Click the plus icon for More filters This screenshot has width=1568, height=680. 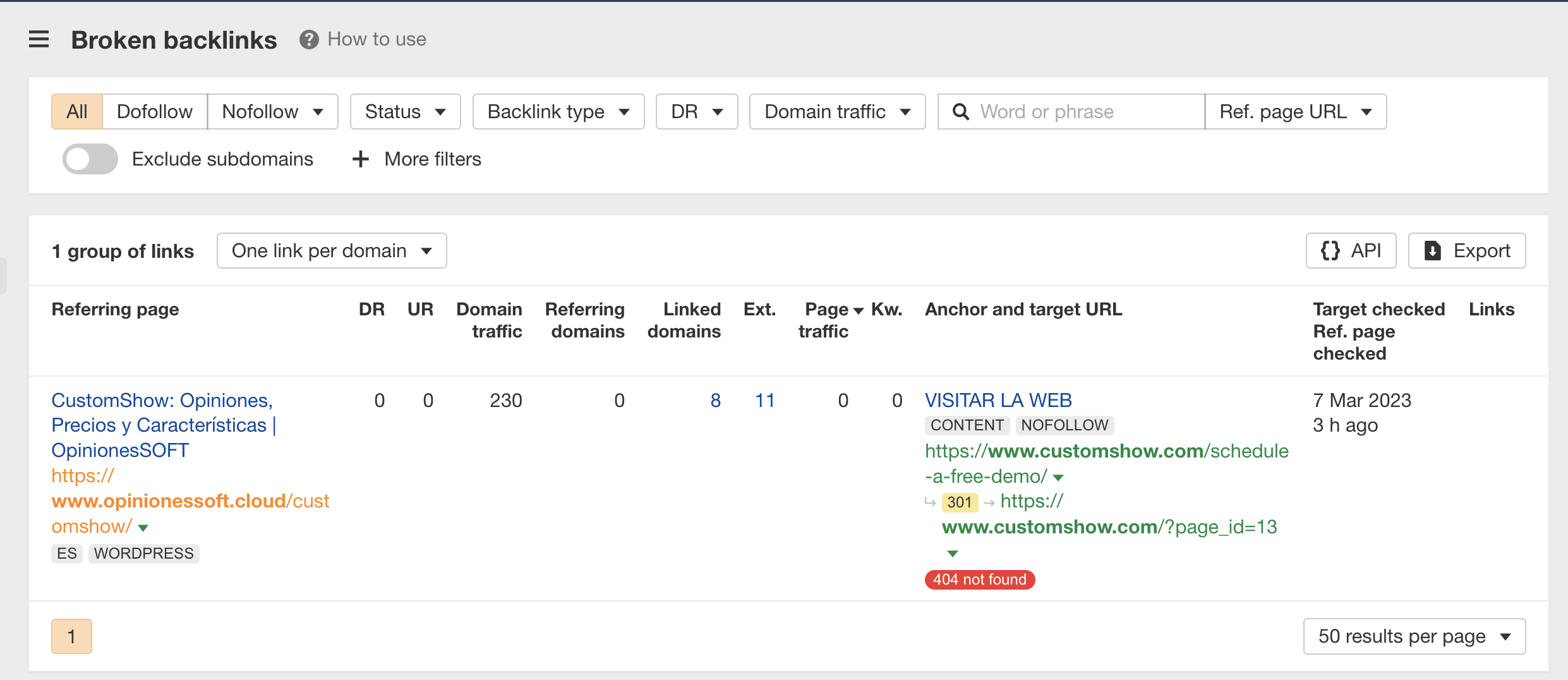click(360, 159)
